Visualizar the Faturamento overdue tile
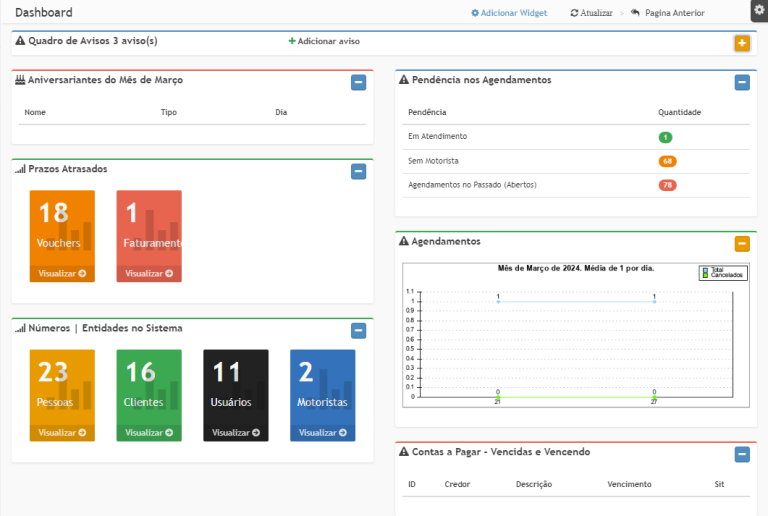768x516 pixels. 149,273
